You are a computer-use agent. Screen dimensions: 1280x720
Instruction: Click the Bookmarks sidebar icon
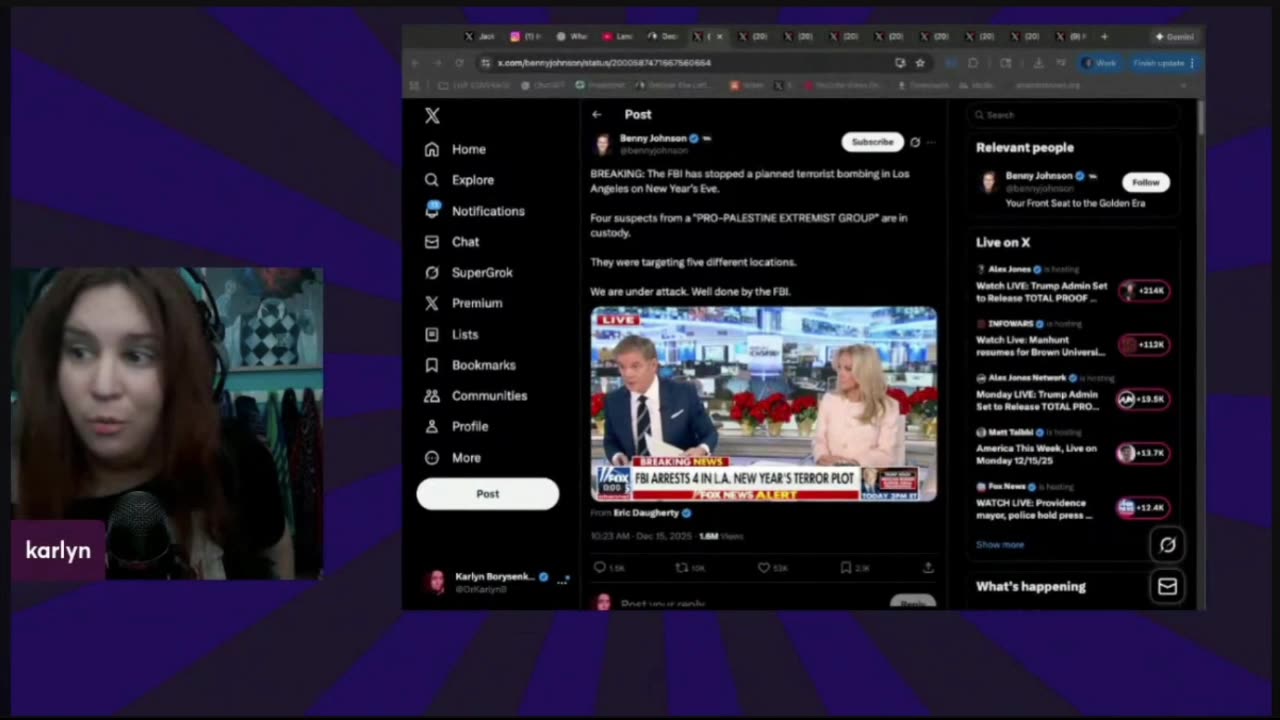pyautogui.click(x=432, y=365)
